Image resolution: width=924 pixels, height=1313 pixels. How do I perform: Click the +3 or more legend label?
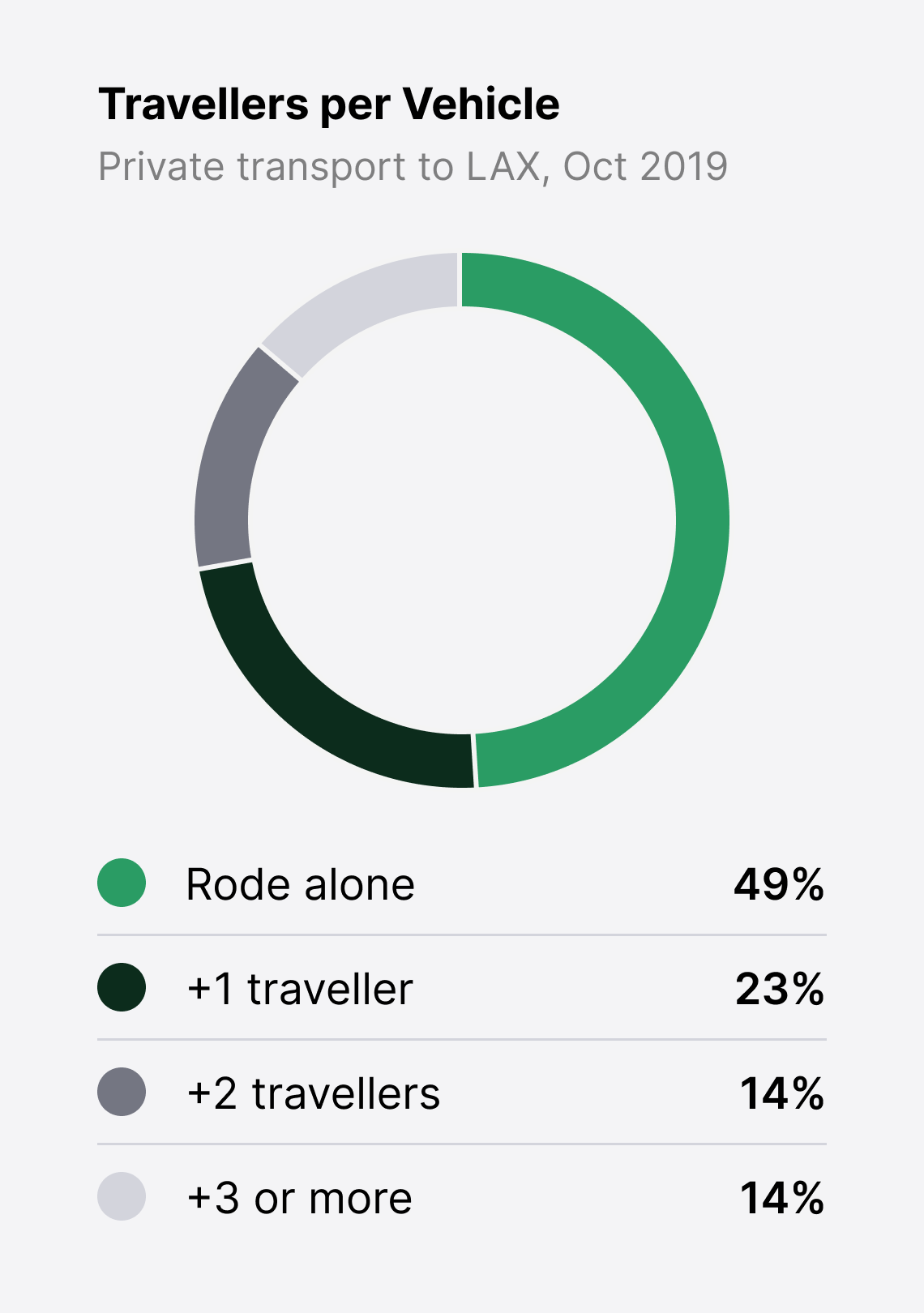tap(299, 1197)
